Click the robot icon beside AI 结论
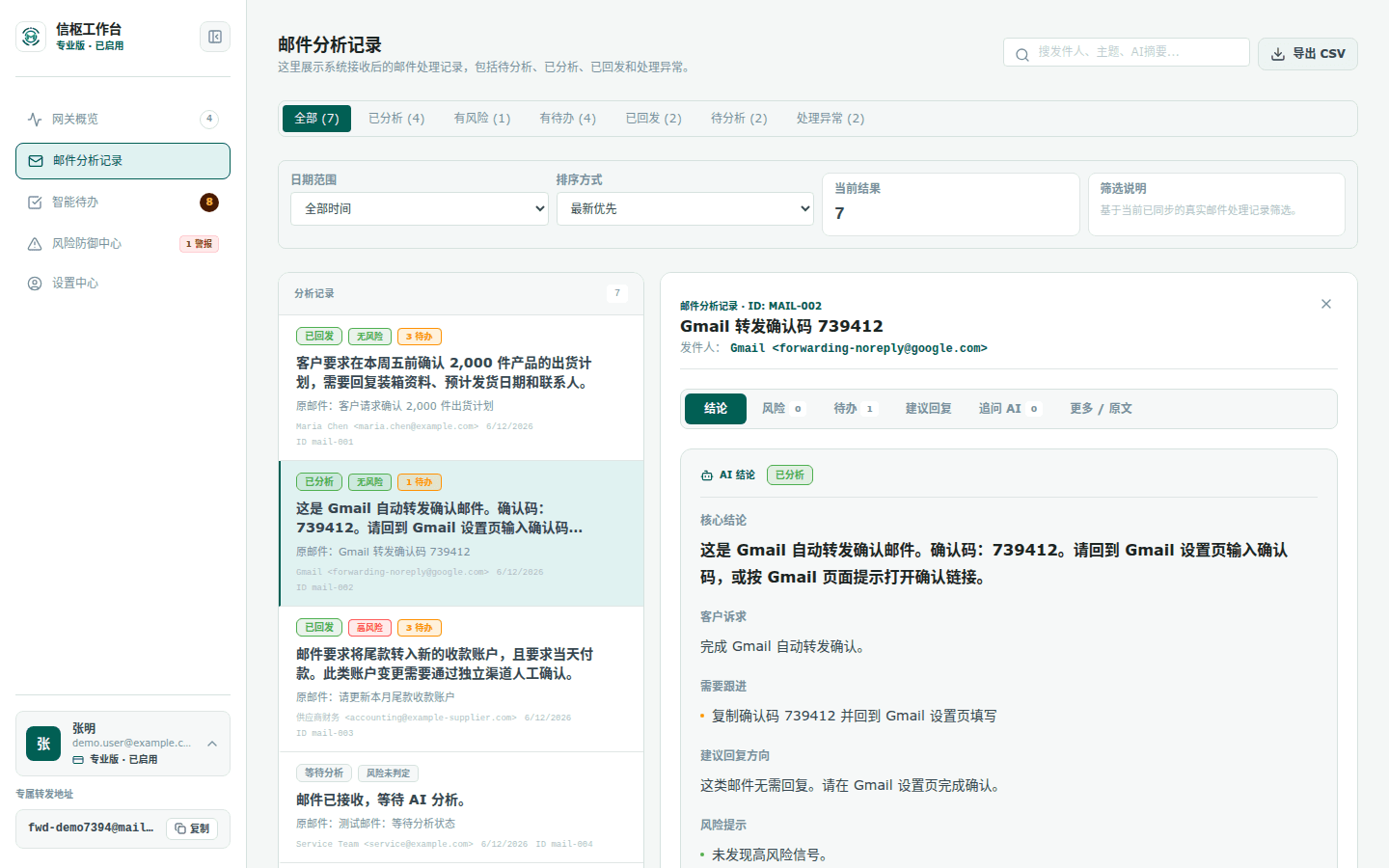 click(x=707, y=475)
